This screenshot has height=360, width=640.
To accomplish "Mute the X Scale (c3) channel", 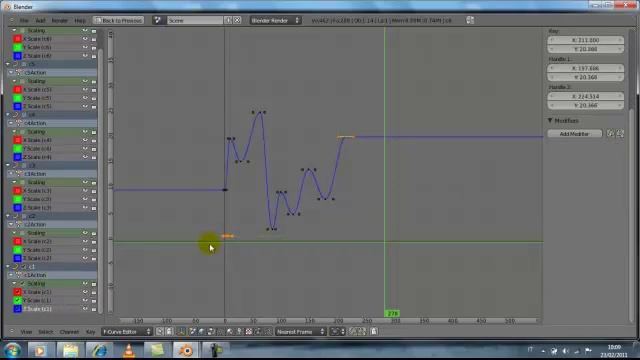I will pyautogui.click(x=85, y=191).
